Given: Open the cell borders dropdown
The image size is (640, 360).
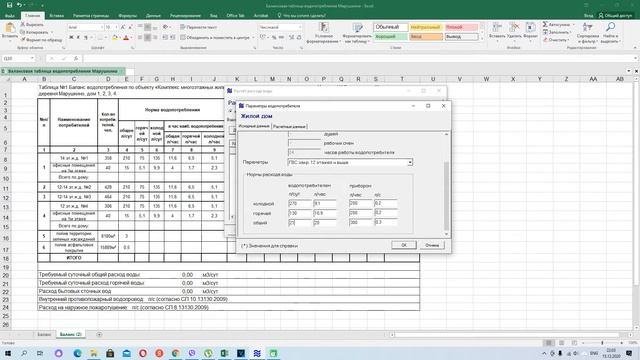Looking at the screenshot, I should point(105,38).
